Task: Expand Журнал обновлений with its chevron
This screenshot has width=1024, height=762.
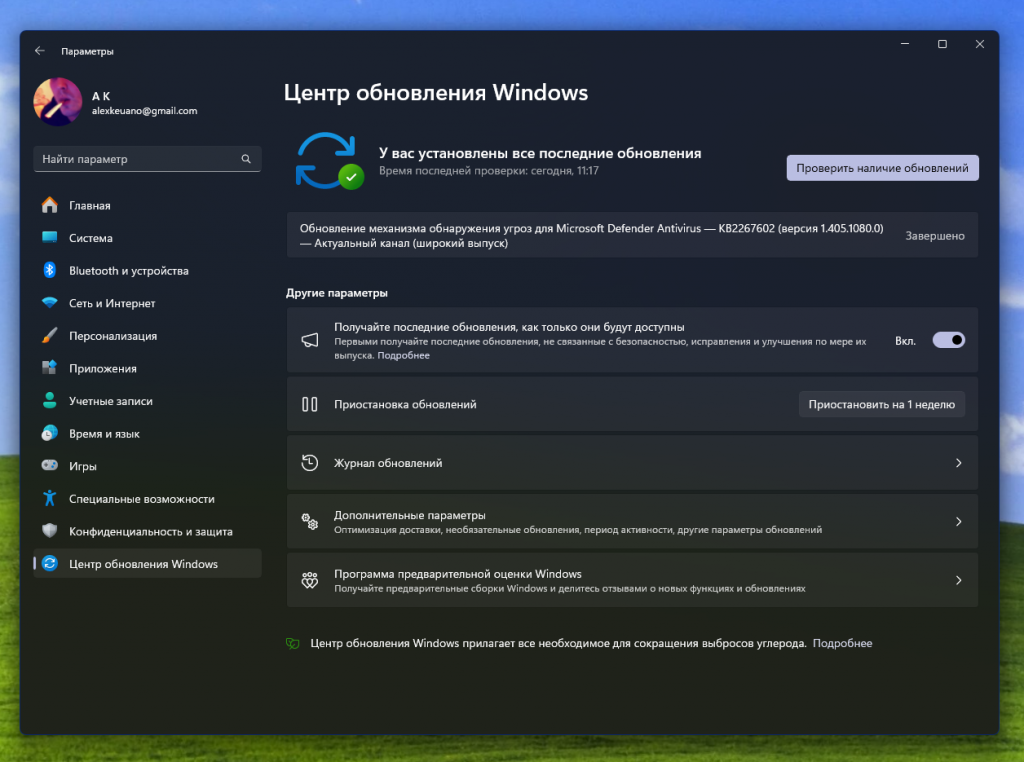Action: tap(958, 463)
